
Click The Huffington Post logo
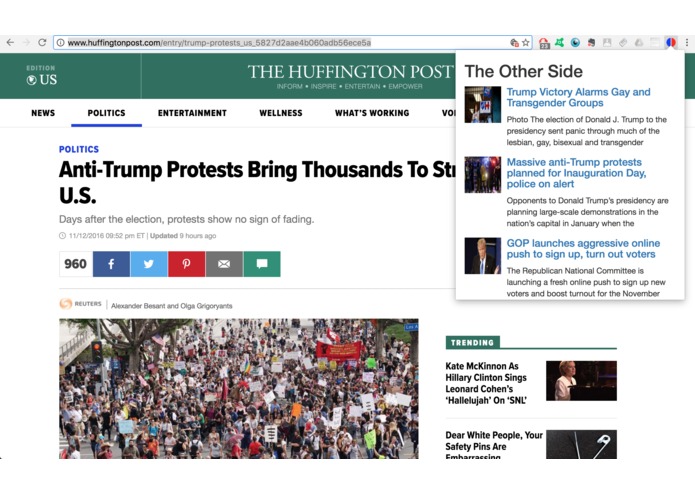point(350,72)
